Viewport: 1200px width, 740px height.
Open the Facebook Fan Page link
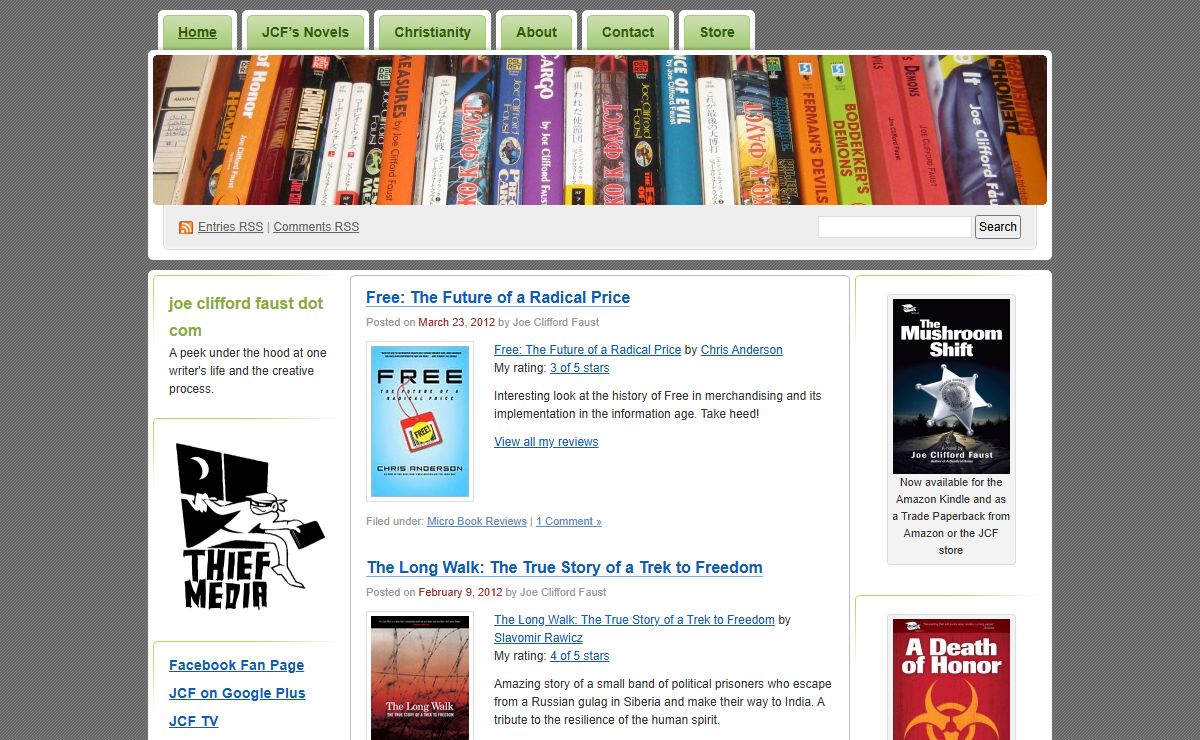pos(237,665)
